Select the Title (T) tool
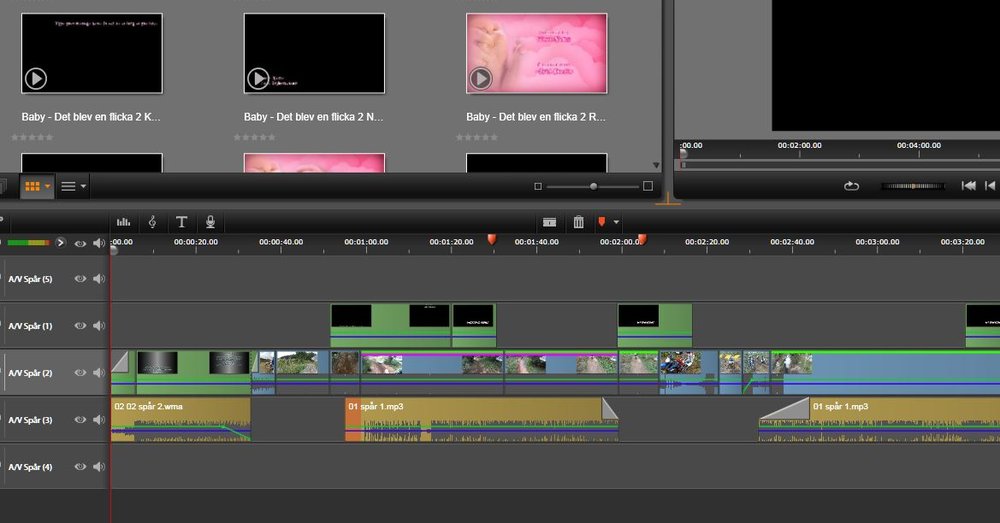 click(x=181, y=222)
